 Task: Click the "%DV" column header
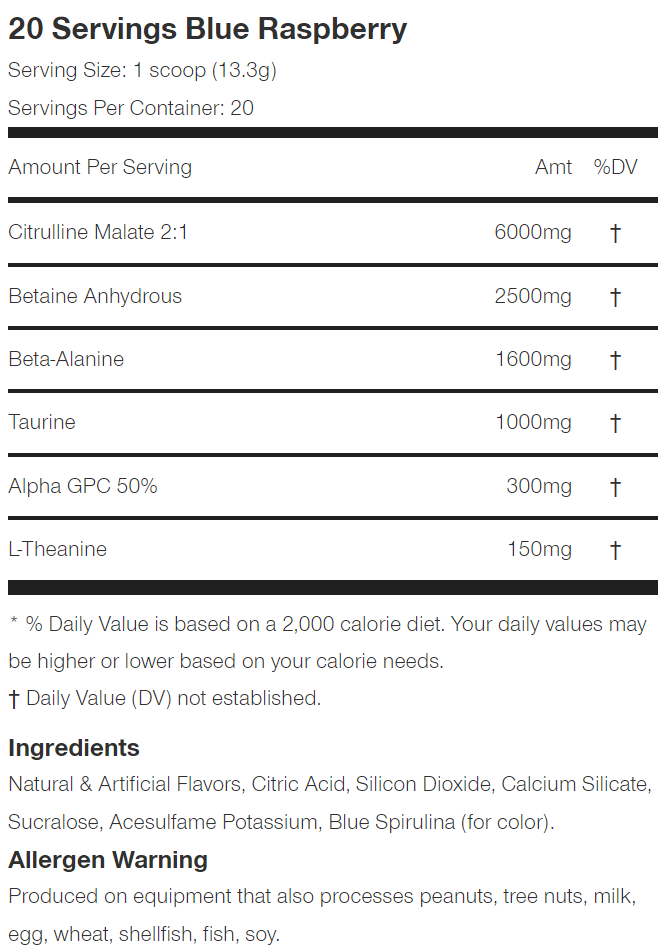pyautogui.click(x=615, y=167)
